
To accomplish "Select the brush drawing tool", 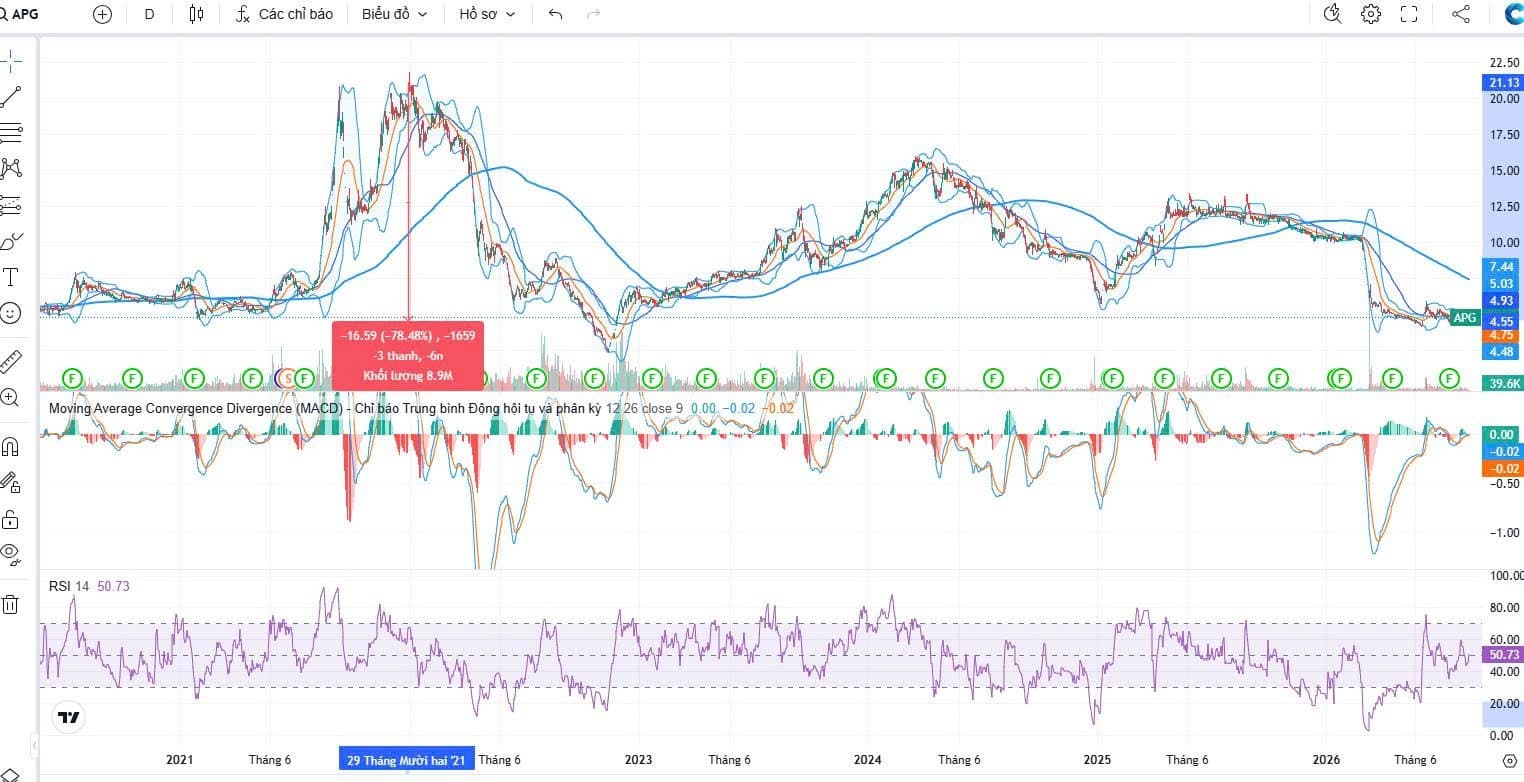I will 10,241.
